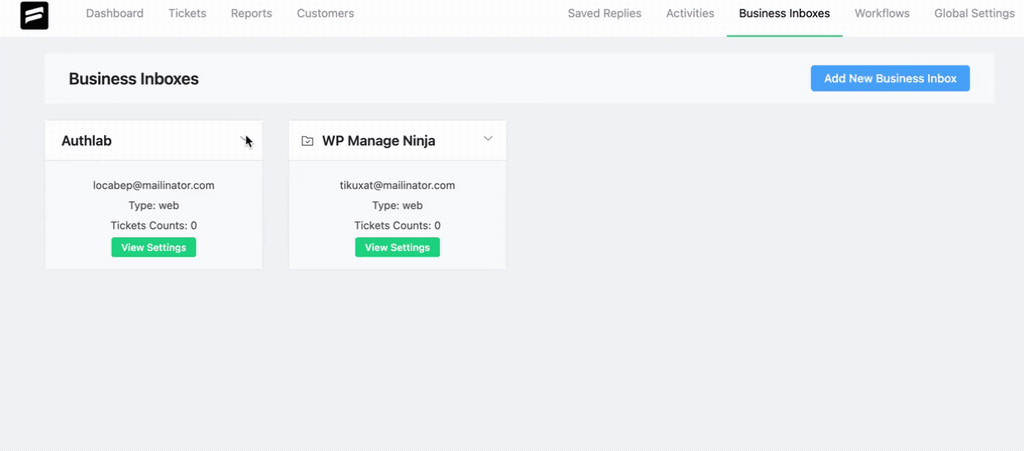This screenshot has height=451, width=1024.
Task: Click Add New Business Inbox button
Action: tap(890, 78)
